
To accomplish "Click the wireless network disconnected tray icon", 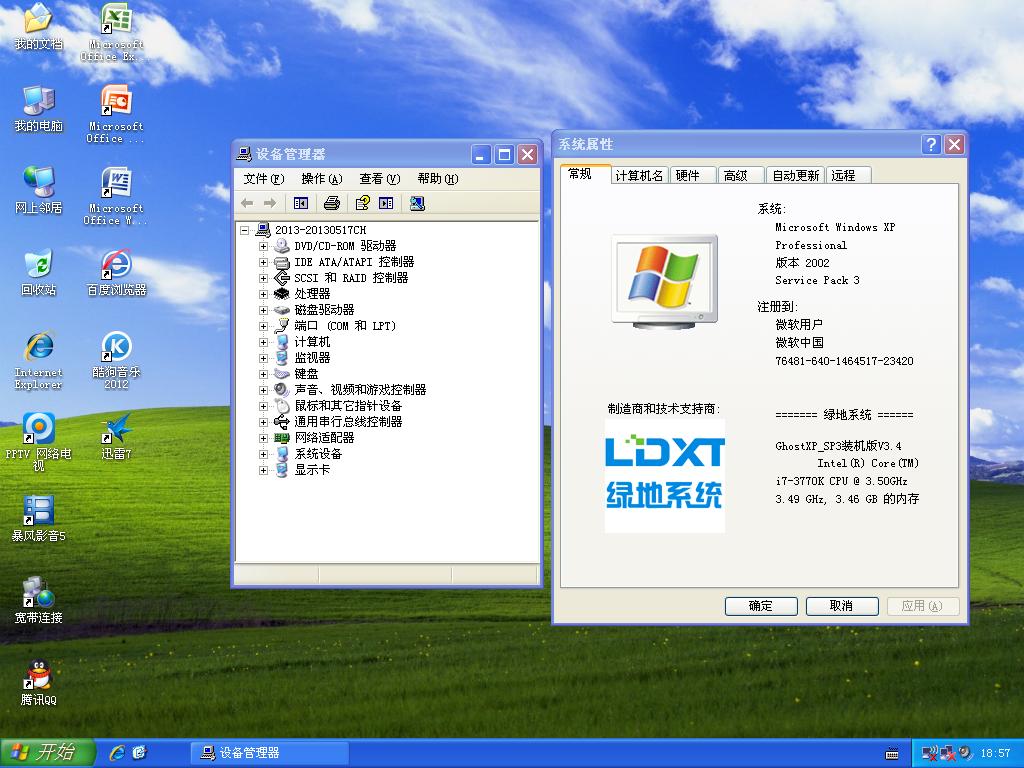I will tap(929, 754).
